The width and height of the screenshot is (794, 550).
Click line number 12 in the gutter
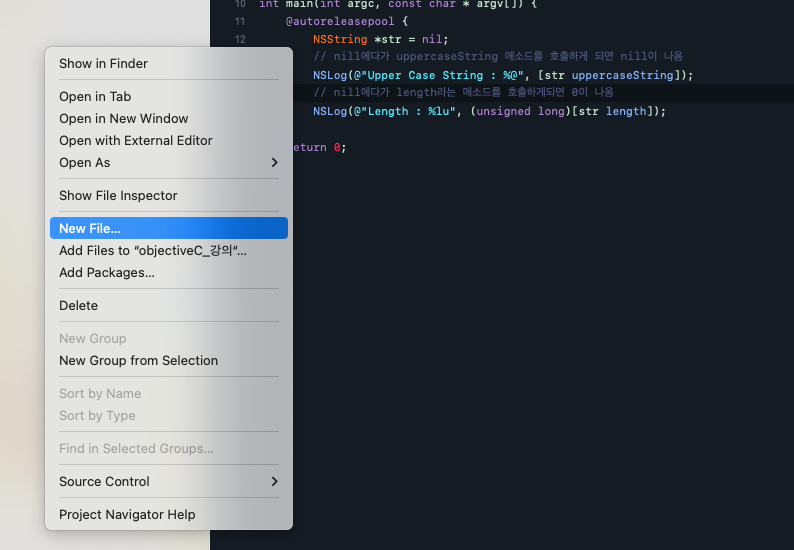[240, 40]
